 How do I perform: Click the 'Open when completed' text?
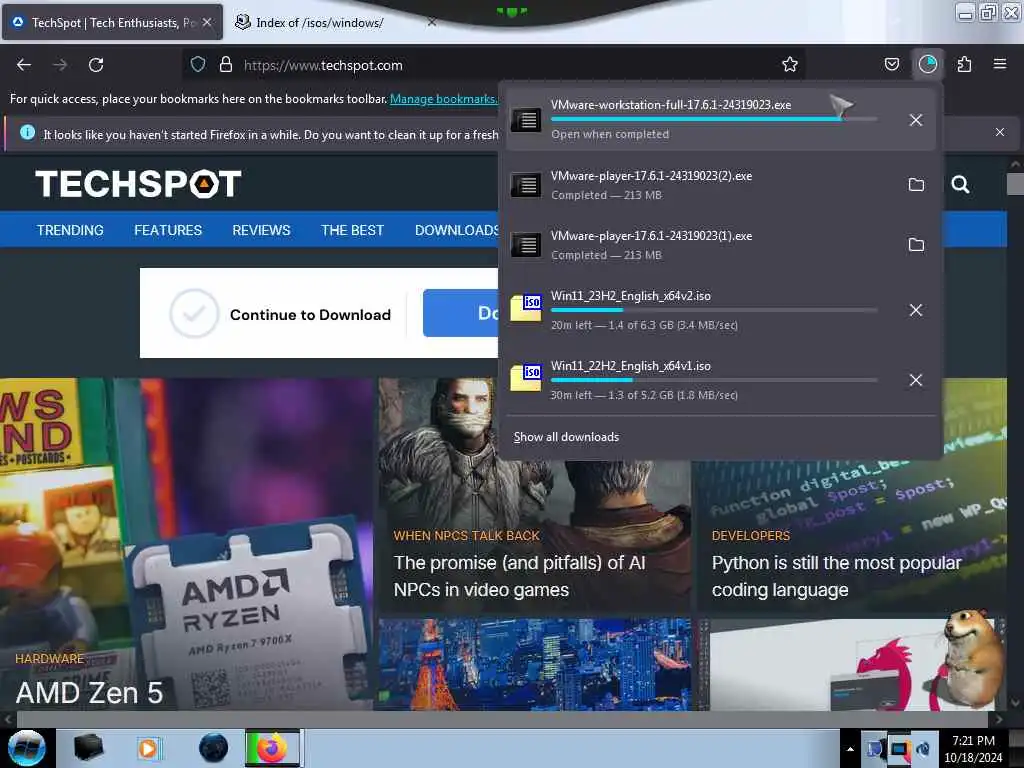[610, 134]
